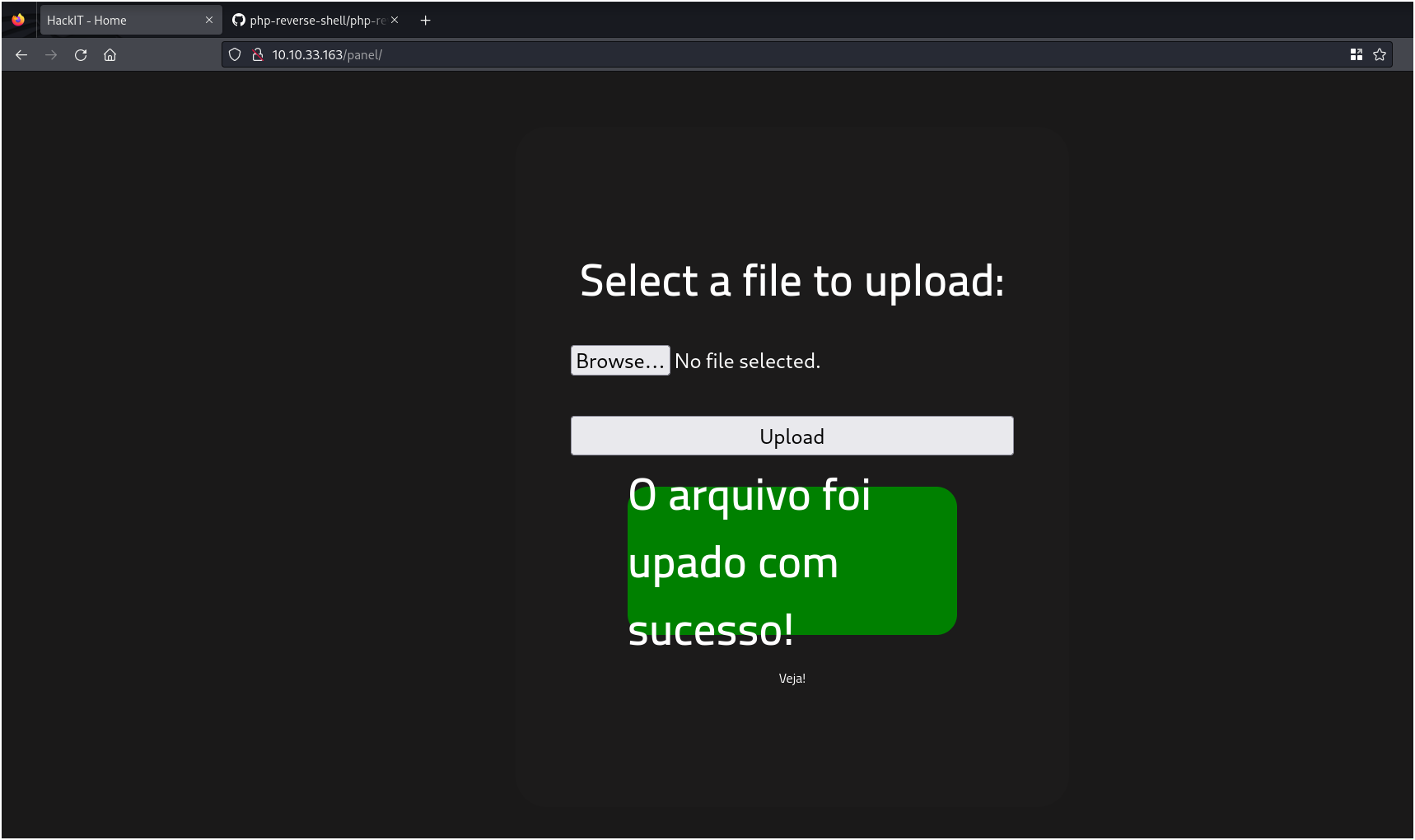Close the php-reverse-shell tab

395,21
